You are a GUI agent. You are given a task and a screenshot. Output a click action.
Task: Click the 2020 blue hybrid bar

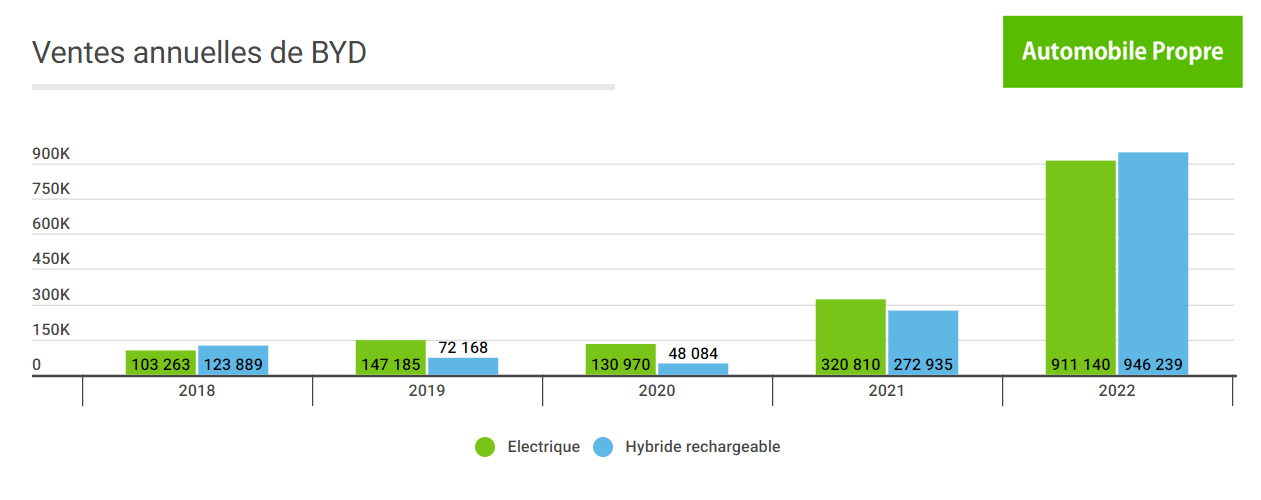coord(693,369)
